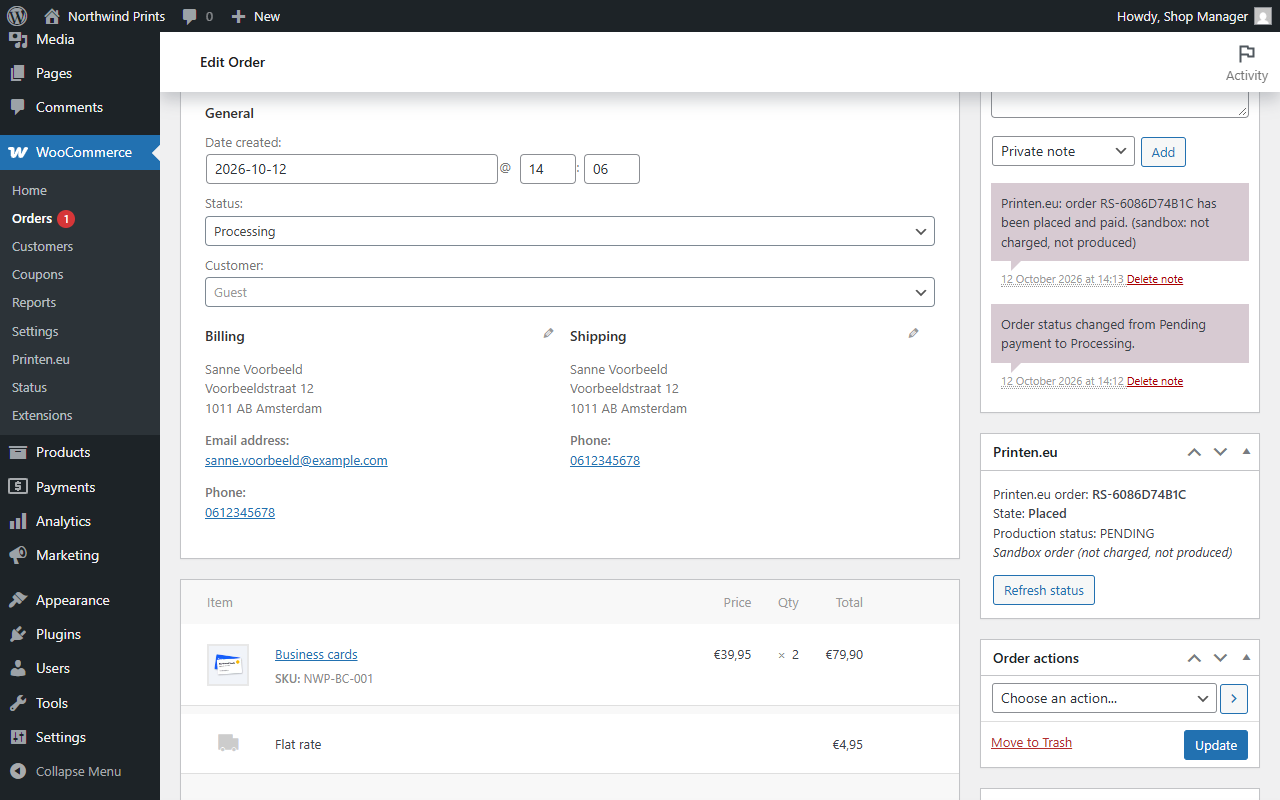Open the Analytics menu
This screenshot has width=1280, height=800.
(x=80, y=521)
